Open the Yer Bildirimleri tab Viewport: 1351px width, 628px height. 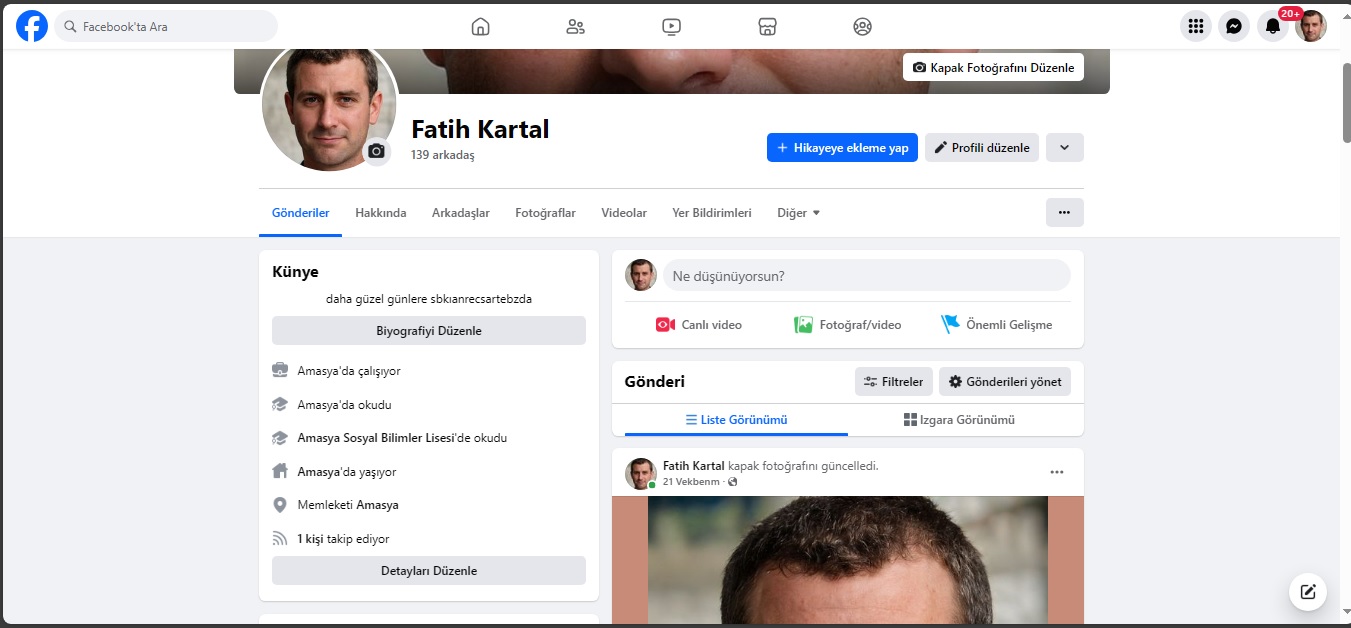click(712, 213)
